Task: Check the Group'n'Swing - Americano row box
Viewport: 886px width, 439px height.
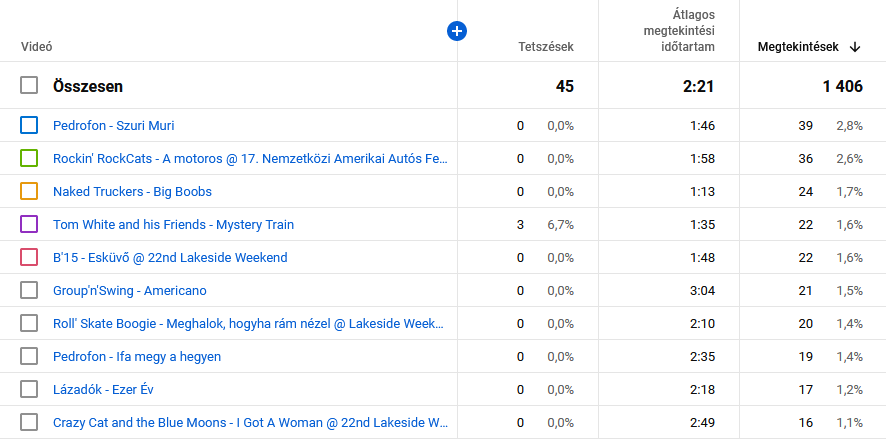Action: [29, 290]
